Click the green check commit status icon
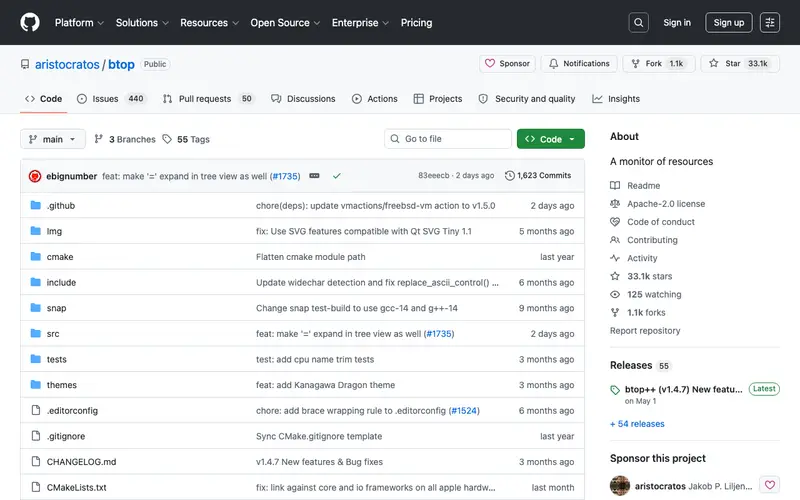 tap(337, 176)
